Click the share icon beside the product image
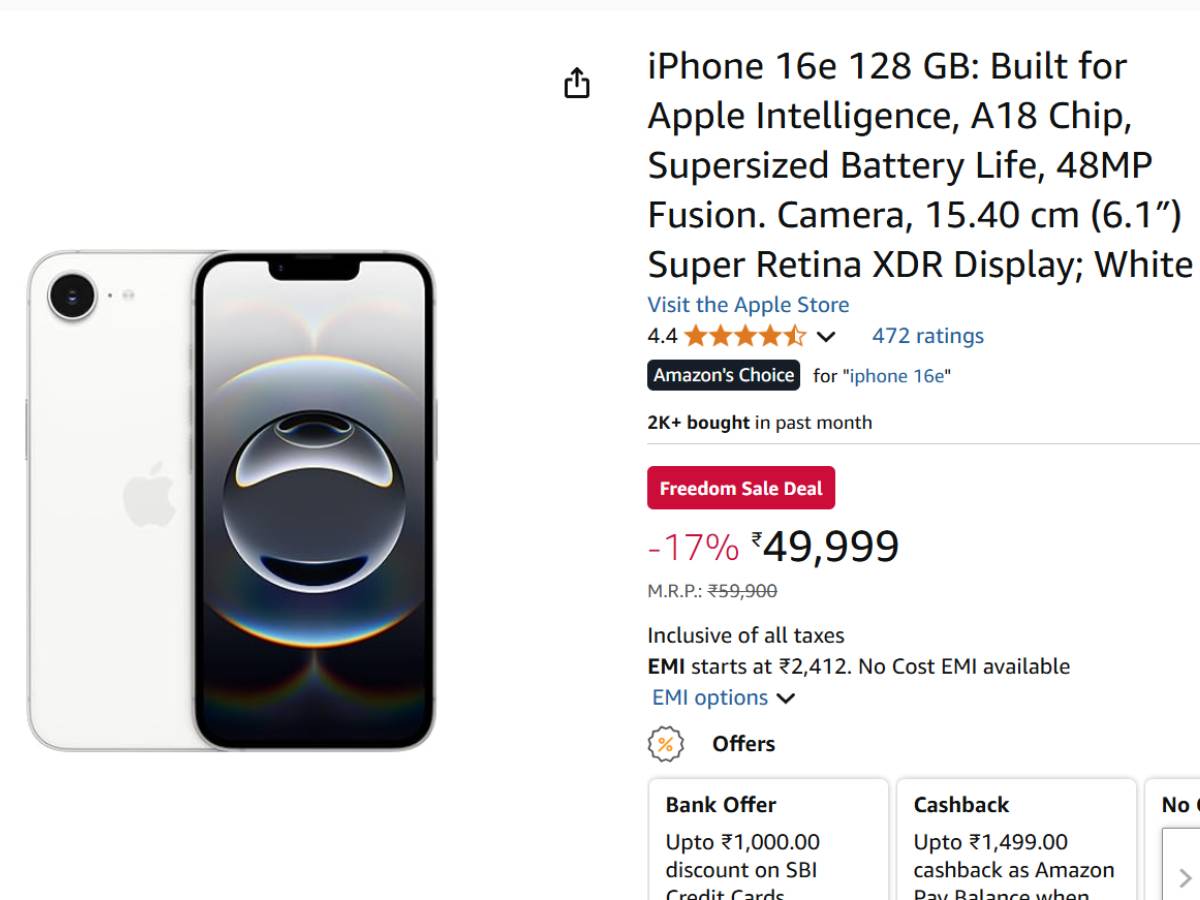1200x900 pixels. click(x=577, y=83)
